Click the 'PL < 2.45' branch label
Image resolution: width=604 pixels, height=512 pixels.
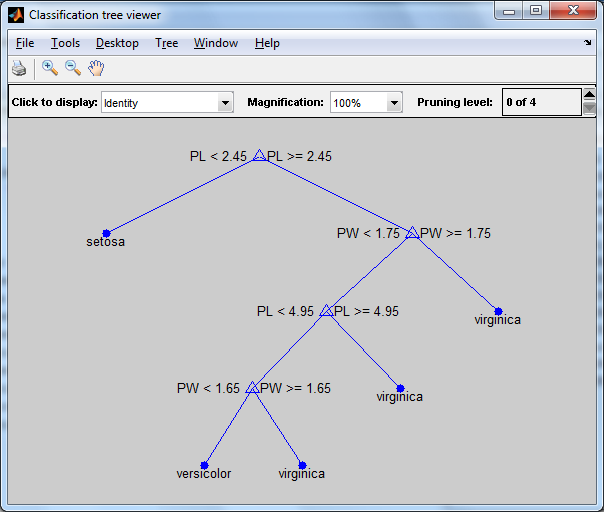[x=218, y=156]
